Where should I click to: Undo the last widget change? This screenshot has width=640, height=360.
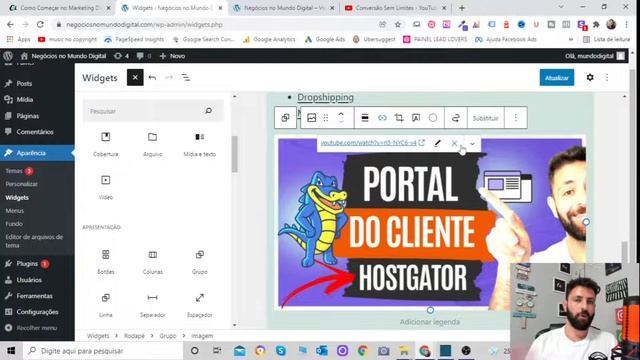152,78
